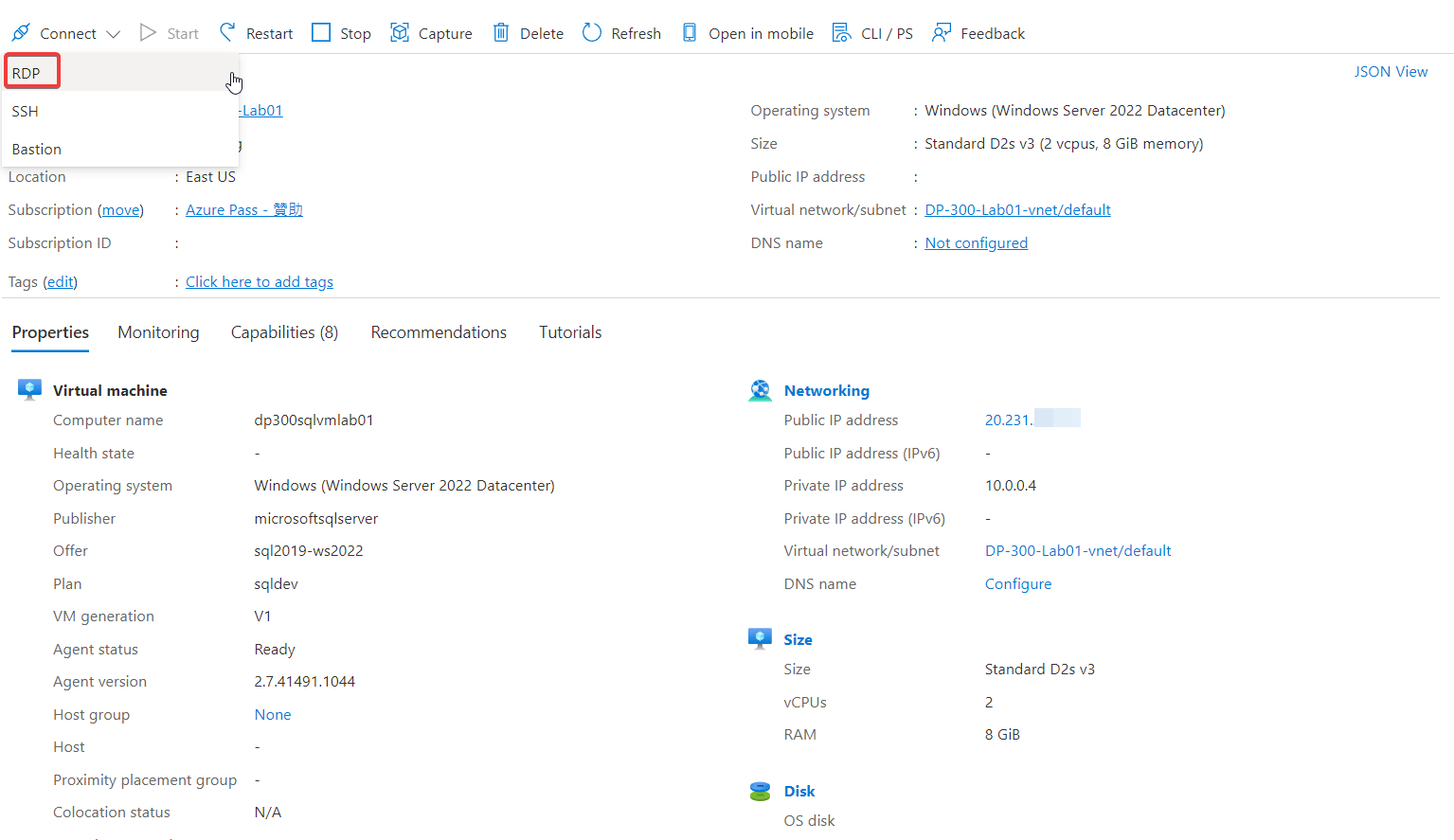Select Bastion connection option
This screenshot has width=1454, height=840.
pyautogui.click(x=37, y=149)
